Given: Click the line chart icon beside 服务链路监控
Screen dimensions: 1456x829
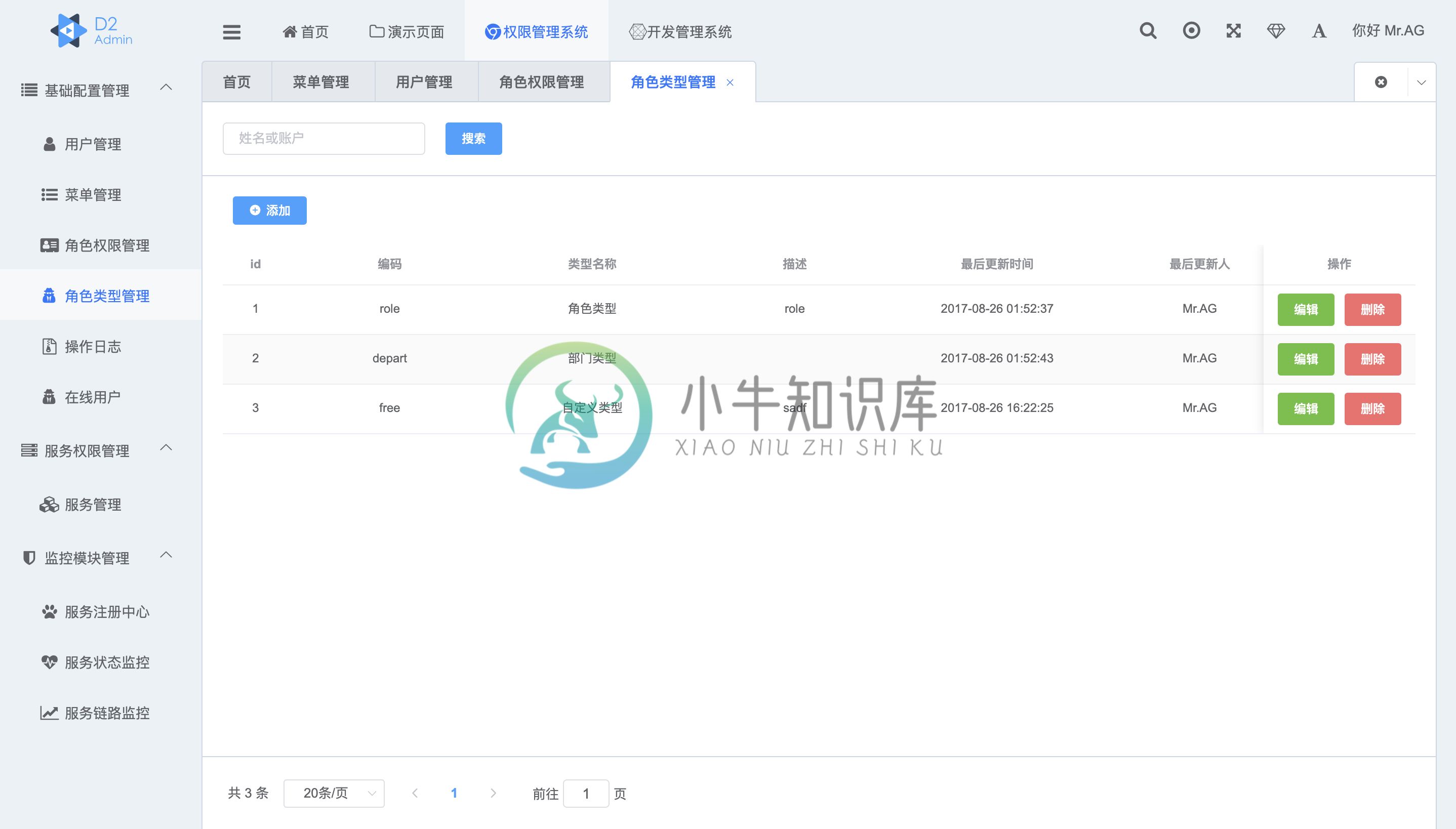Looking at the screenshot, I should (x=50, y=713).
